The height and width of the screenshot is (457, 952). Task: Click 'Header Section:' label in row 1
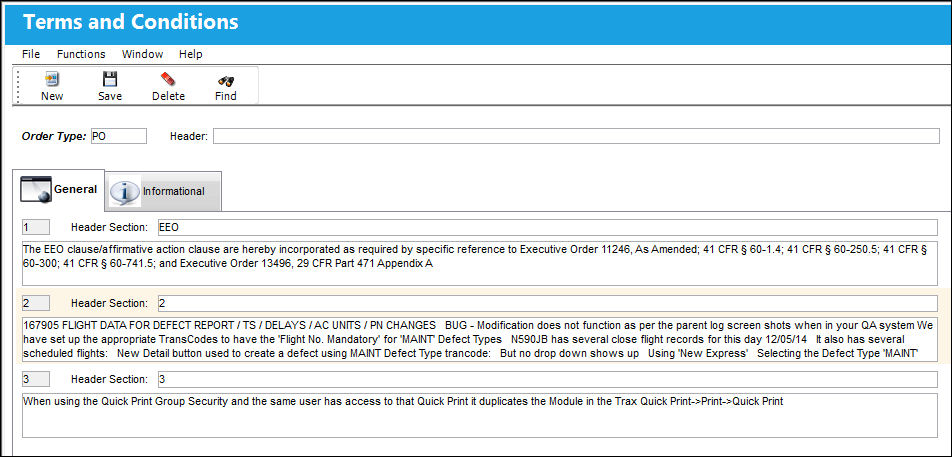pyautogui.click(x=109, y=228)
